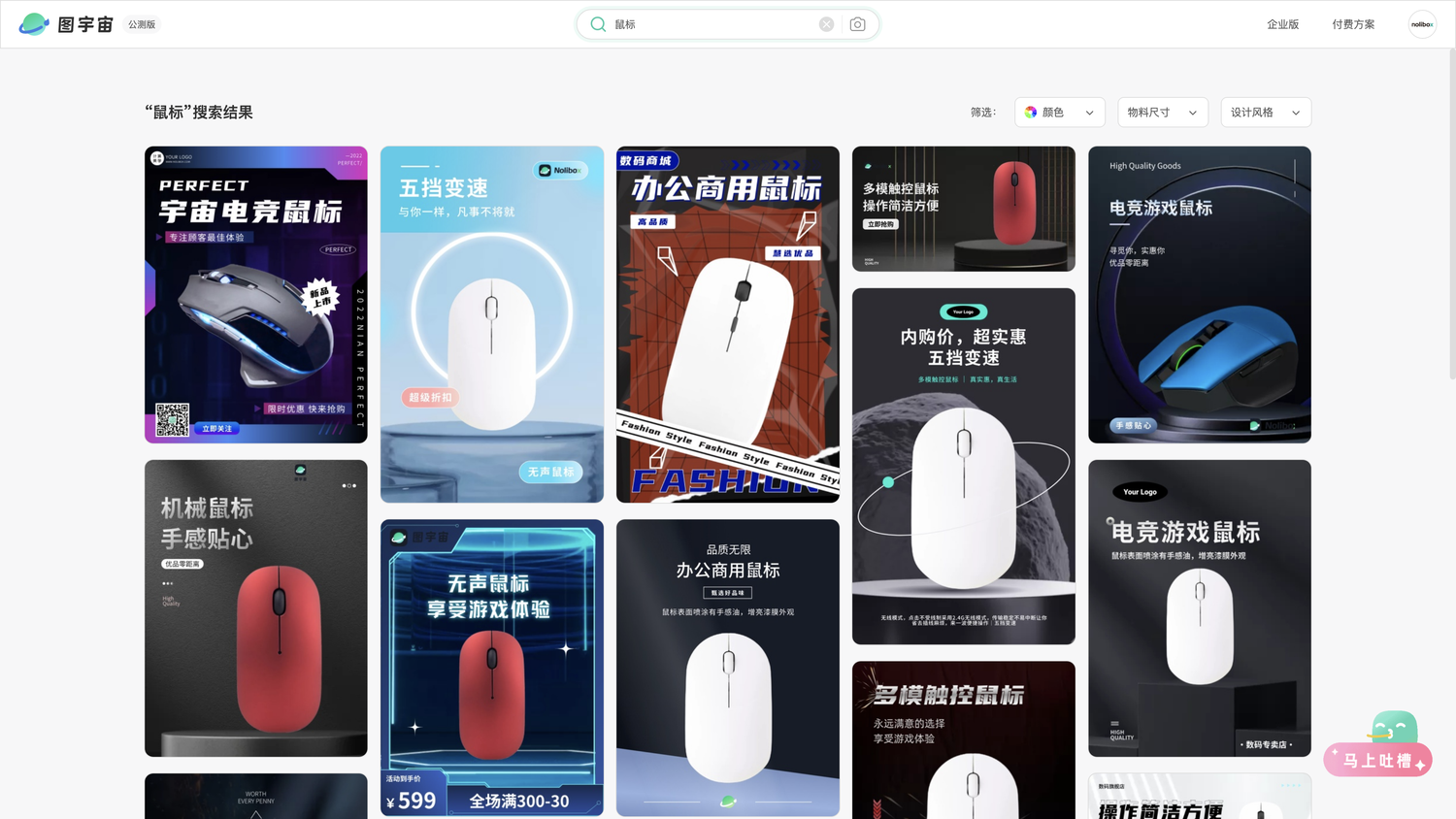Open the 品质无限 办公商用鼠标 dark template
Screen dimensions: 1456x819
pos(728,668)
